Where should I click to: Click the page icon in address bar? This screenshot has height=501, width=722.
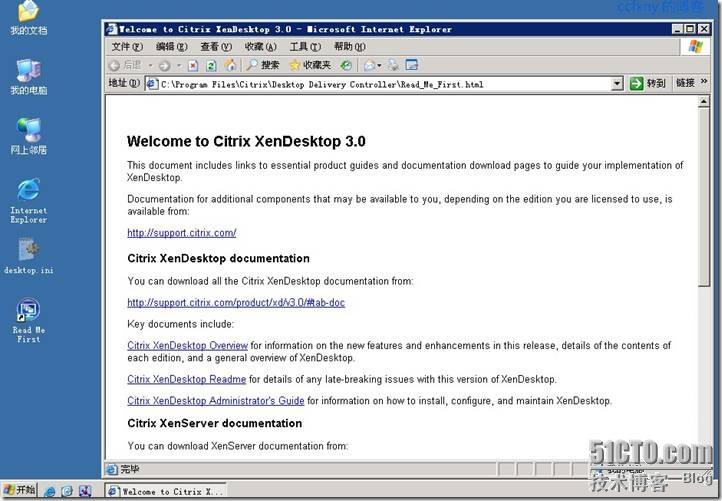click(151, 84)
